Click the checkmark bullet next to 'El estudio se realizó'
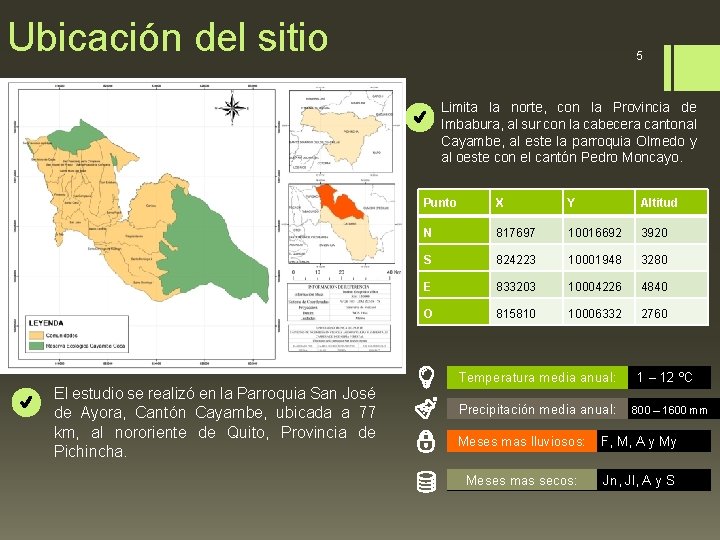The height and width of the screenshot is (540, 720). point(26,402)
